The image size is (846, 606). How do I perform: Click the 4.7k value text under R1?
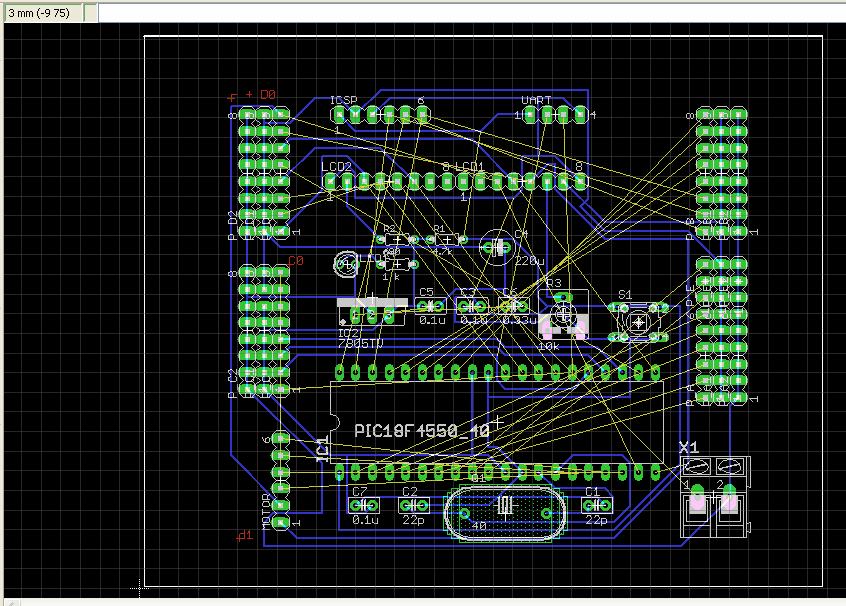(442, 251)
